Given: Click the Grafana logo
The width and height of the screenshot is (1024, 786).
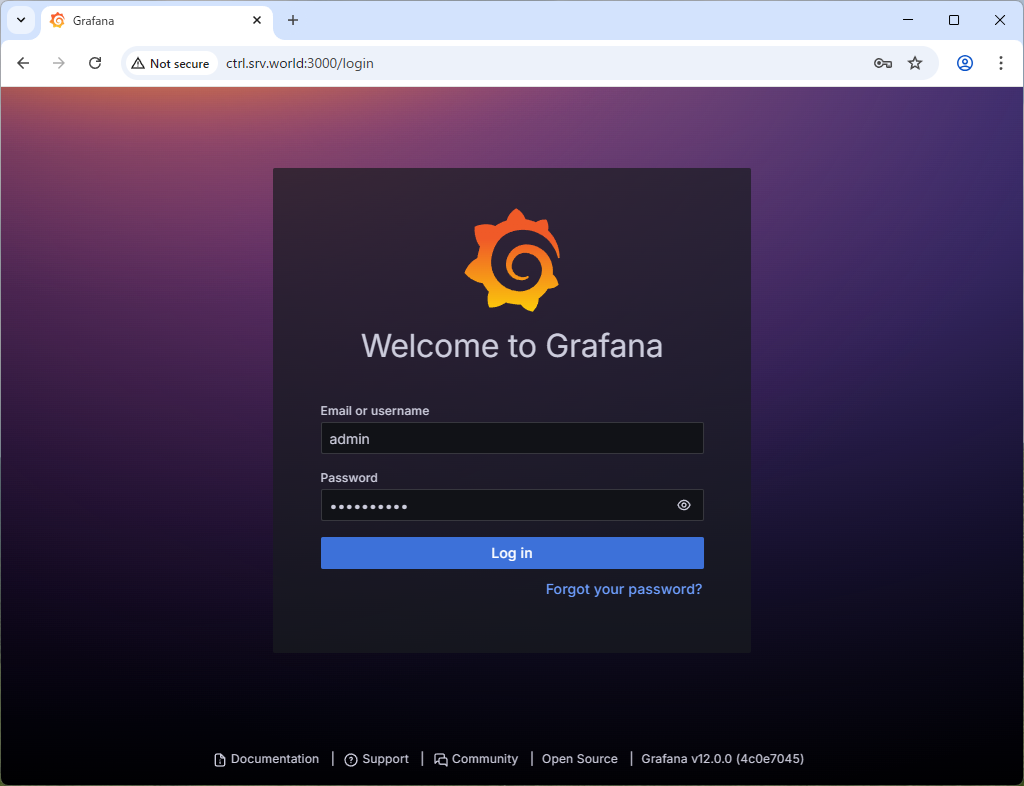Looking at the screenshot, I should tap(512, 260).
